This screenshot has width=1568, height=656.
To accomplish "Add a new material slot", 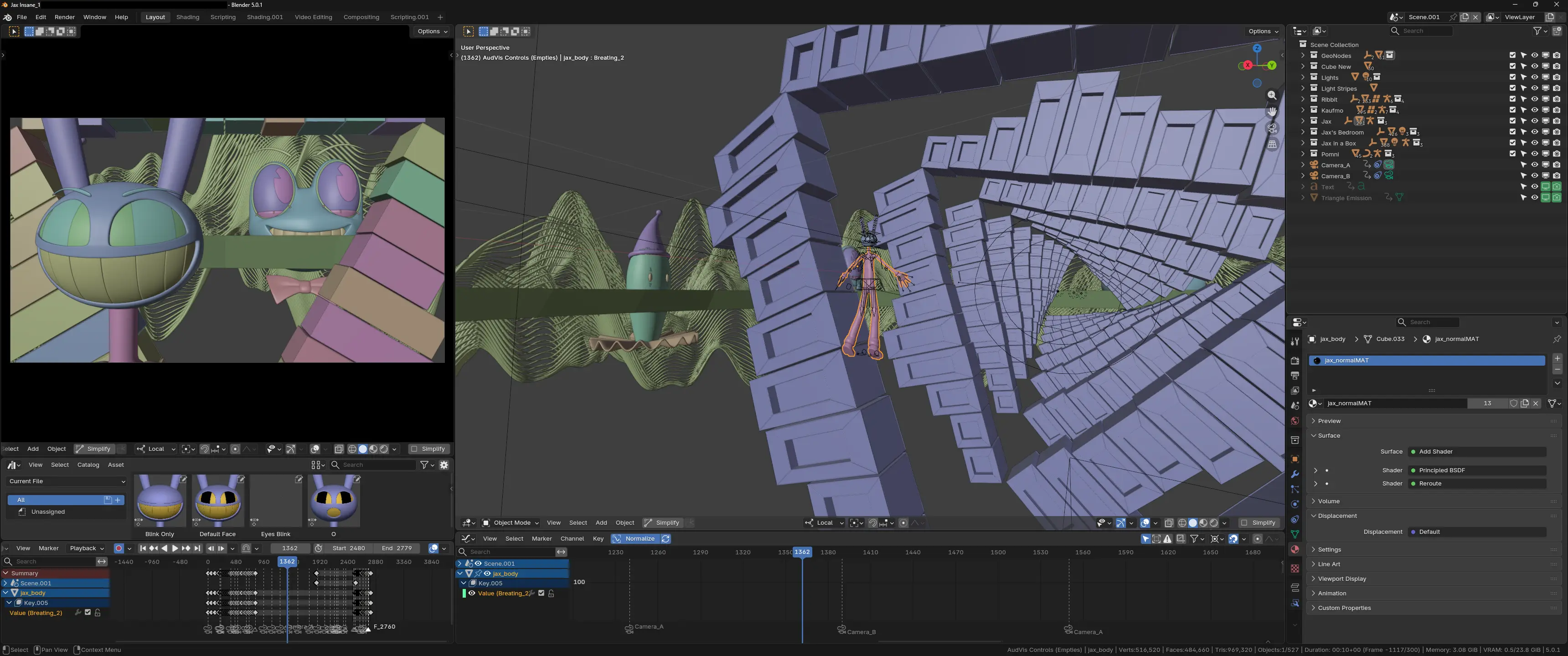I will (1557, 358).
